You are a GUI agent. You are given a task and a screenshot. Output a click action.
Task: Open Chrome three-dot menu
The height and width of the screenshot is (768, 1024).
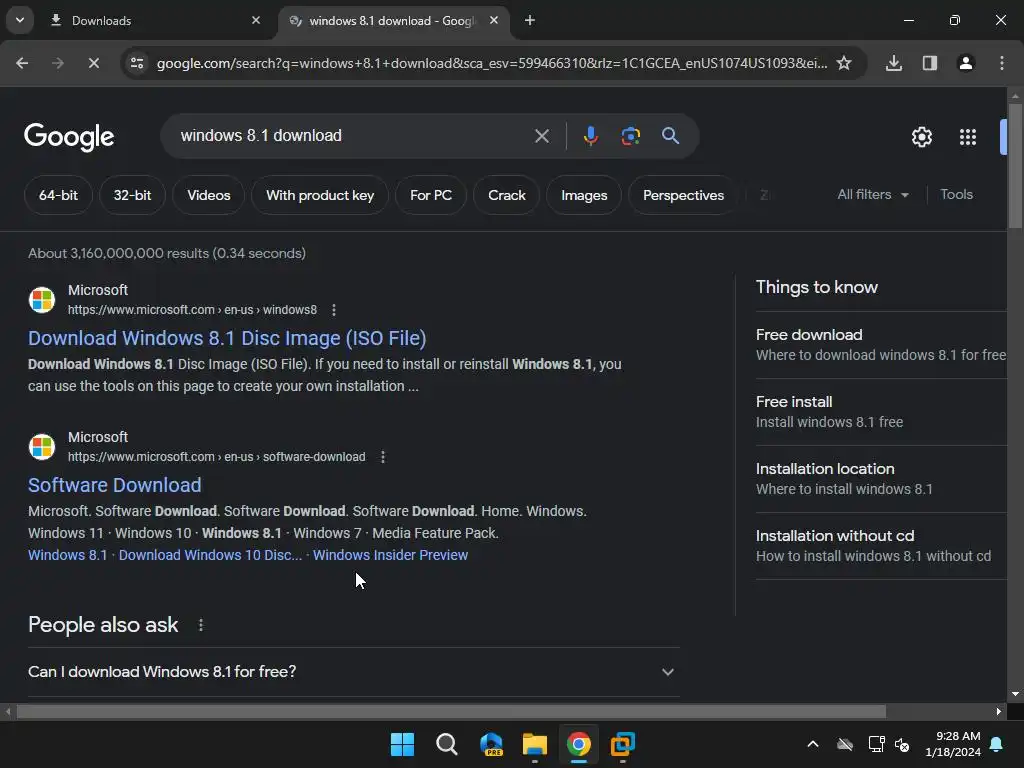(1001, 63)
